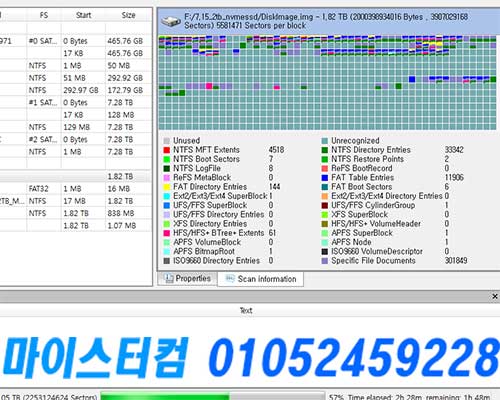Click the yellow FAT Directory Entries swatch
The image size is (500, 400).
[x=167, y=187]
